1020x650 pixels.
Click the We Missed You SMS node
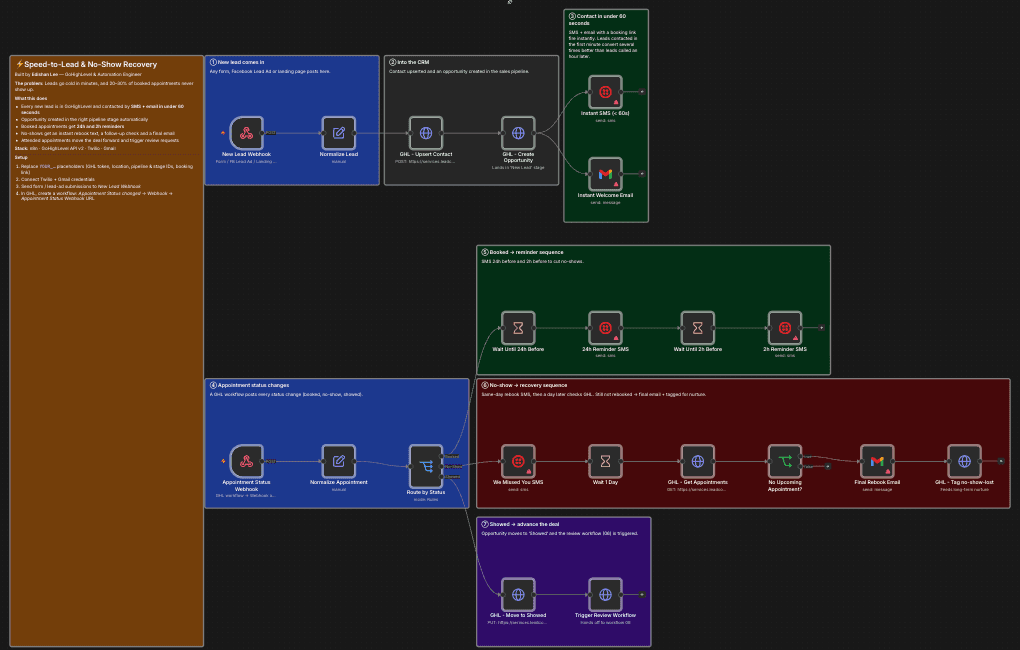pos(518,461)
